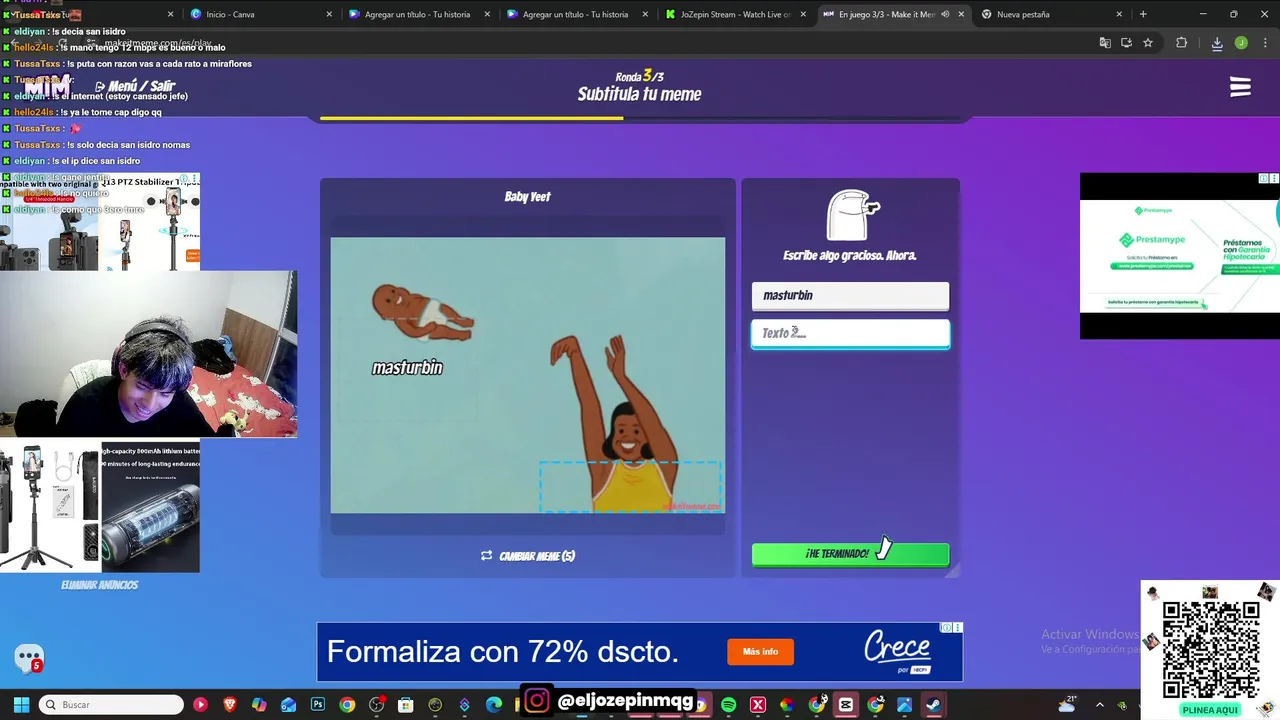This screenshot has width=1280, height=720.
Task: Open Spotify from the taskbar
Action: tap(728, 705)
